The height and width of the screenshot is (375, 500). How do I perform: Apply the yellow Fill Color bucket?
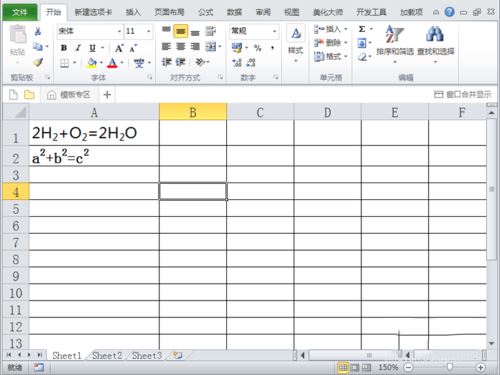click(92, 63)
